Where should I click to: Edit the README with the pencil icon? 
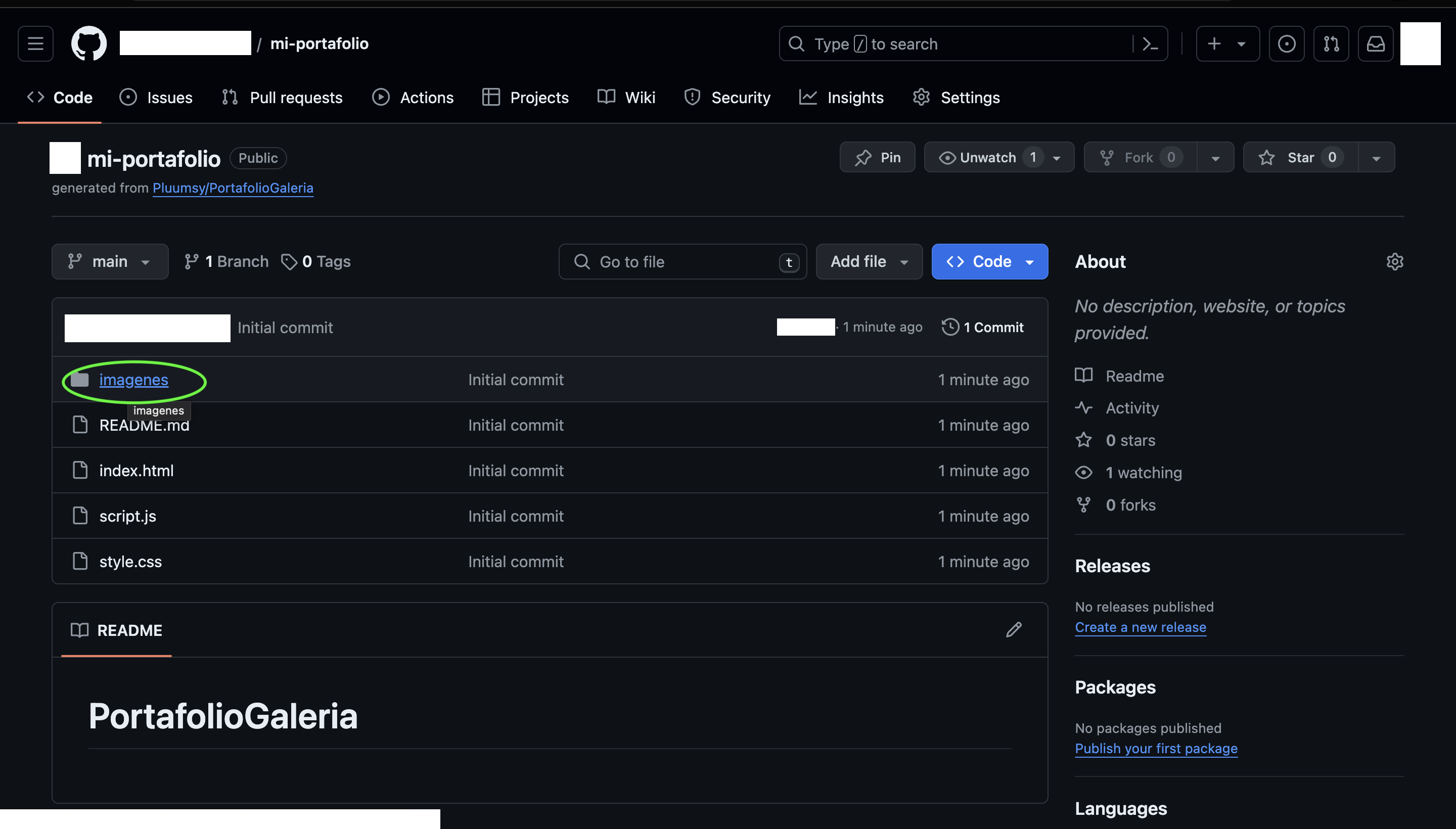coord(1014,630)
